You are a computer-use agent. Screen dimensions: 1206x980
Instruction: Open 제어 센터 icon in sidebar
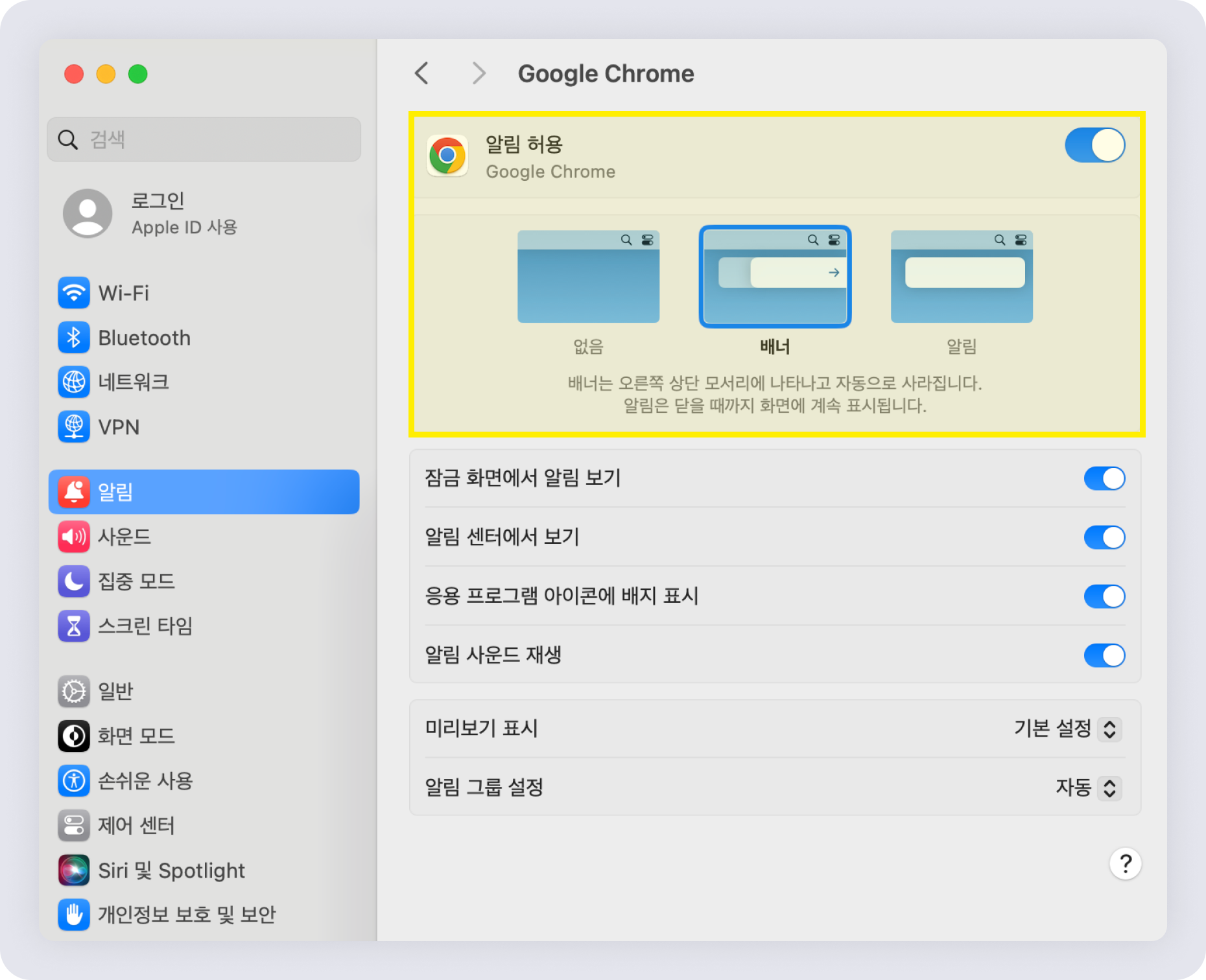click(74, 826)
